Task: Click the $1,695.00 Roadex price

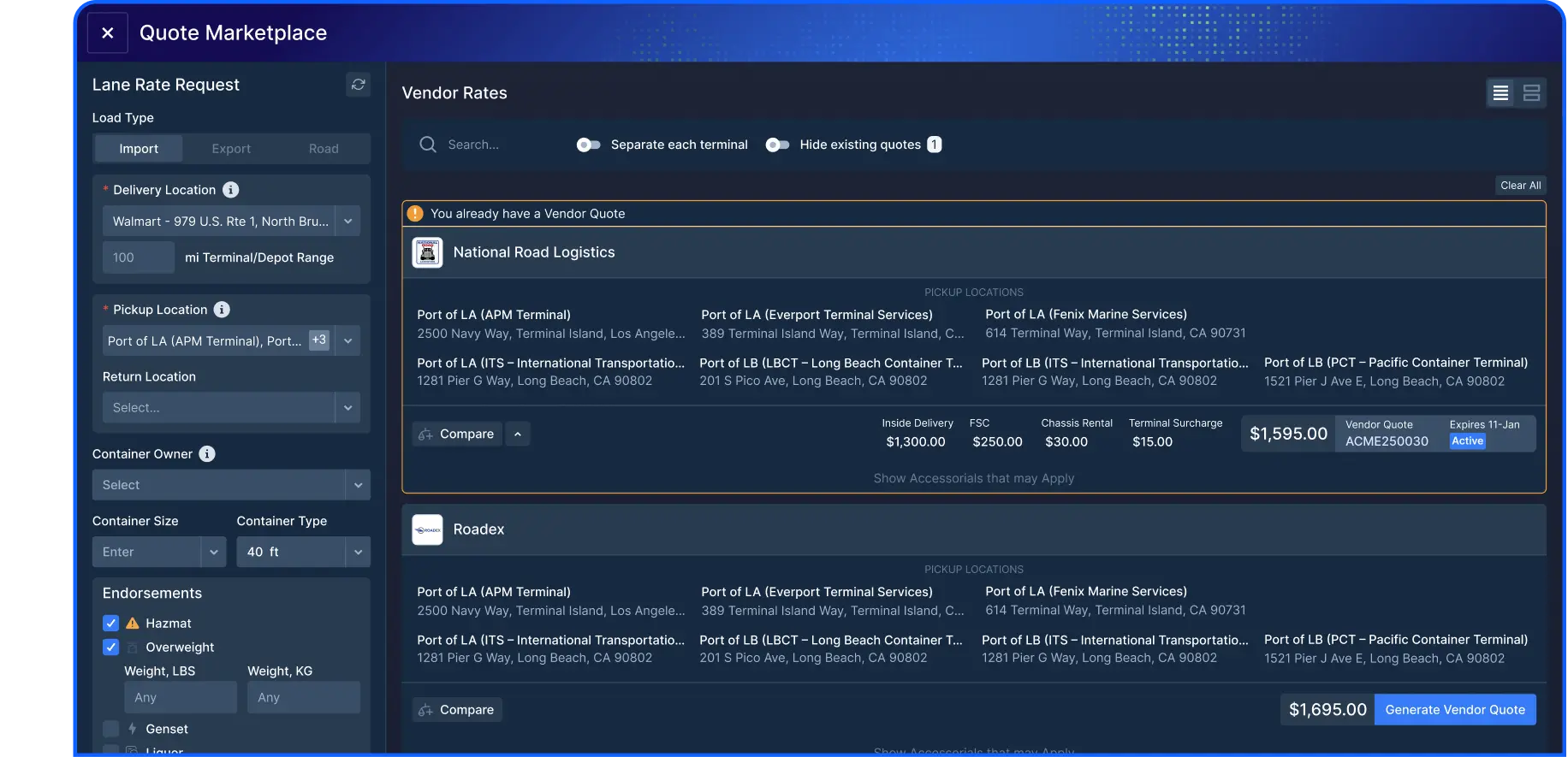Action: (x=1327, y=710)
